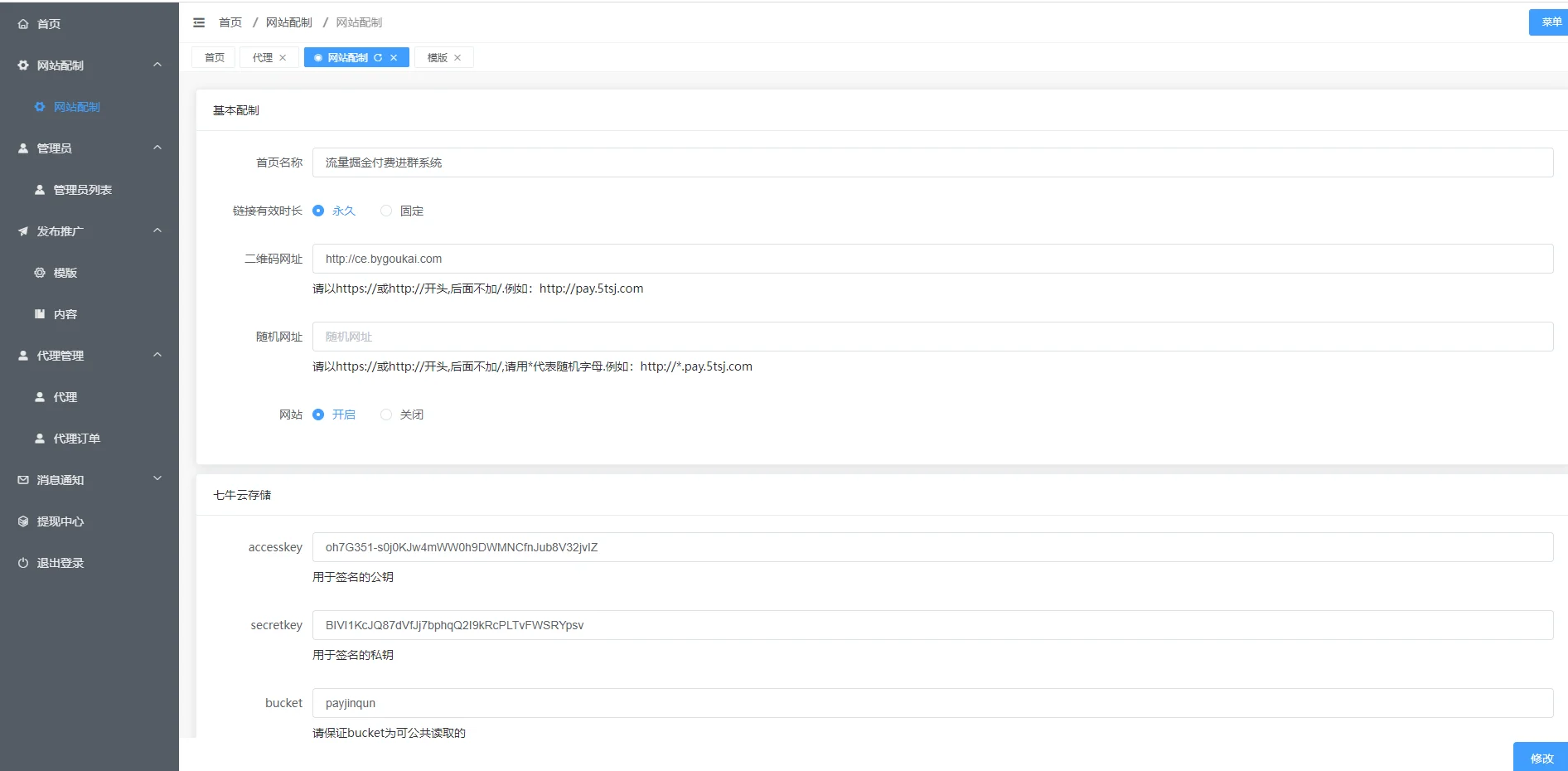
Task: Switch to the 首页 tab
Action: coord(215,58)
